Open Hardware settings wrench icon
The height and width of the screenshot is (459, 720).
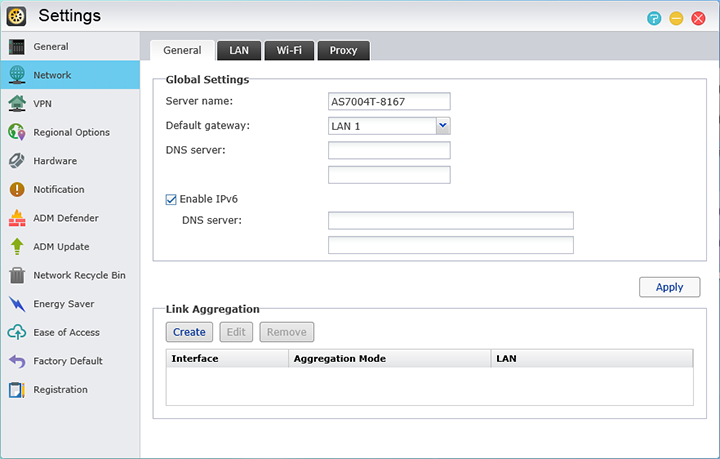(16, 161)
